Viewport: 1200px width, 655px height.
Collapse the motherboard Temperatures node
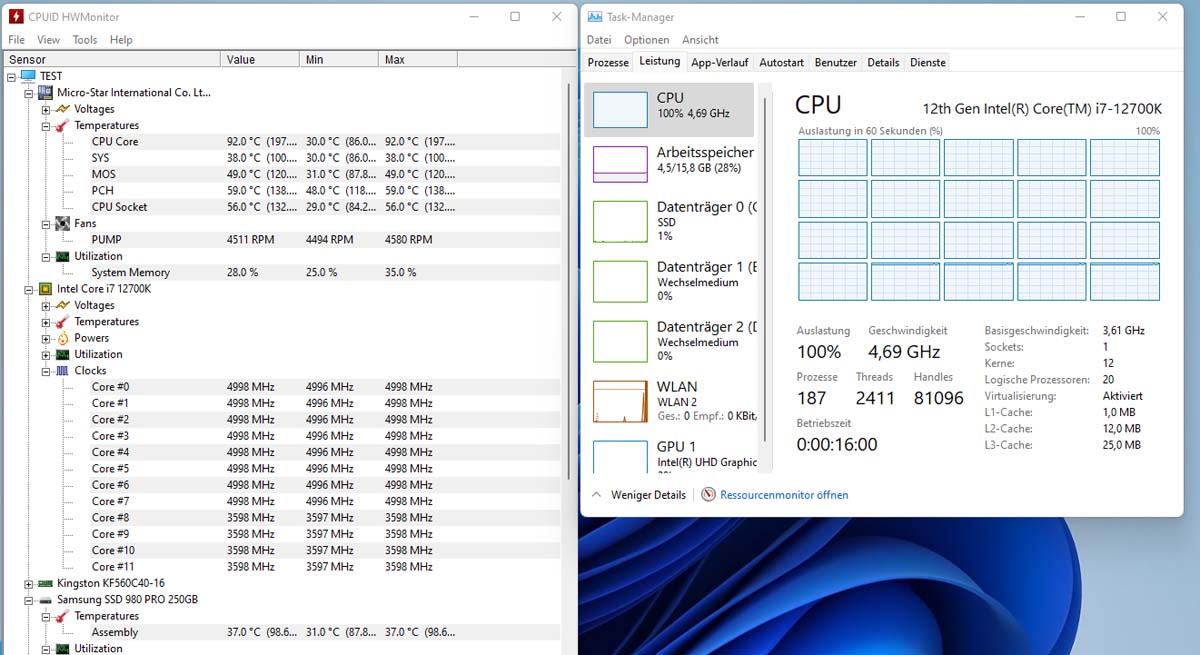click(46, 126)
